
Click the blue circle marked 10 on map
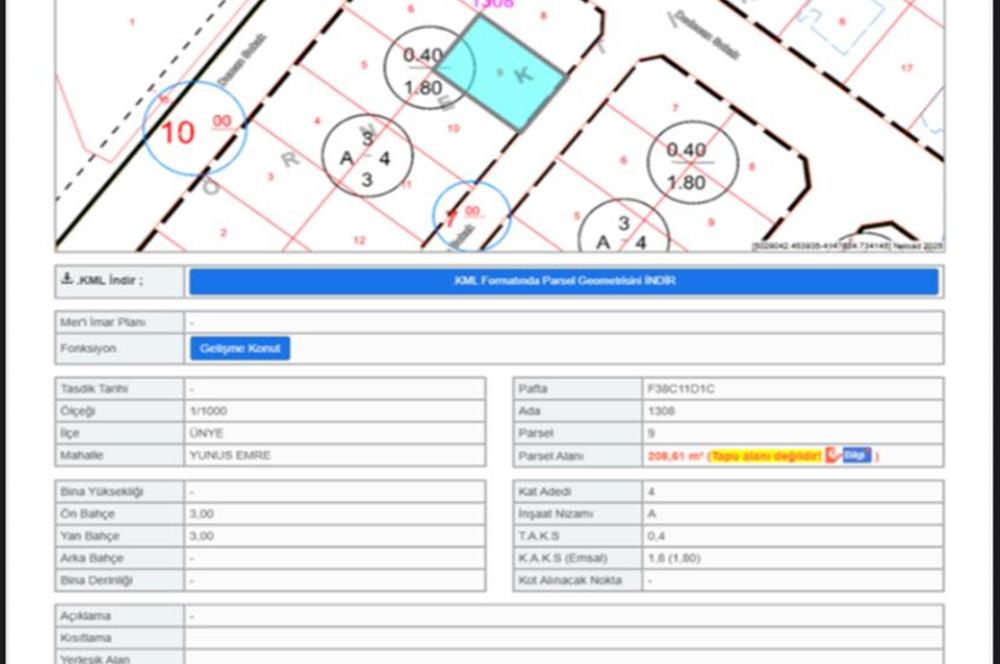[195, 130]
